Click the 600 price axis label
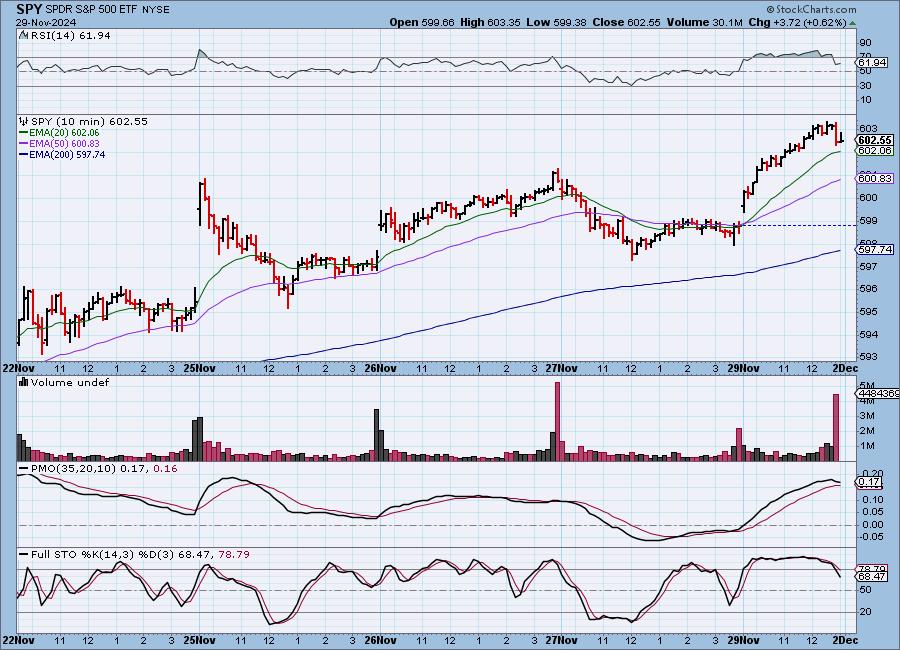 [868, 198]
